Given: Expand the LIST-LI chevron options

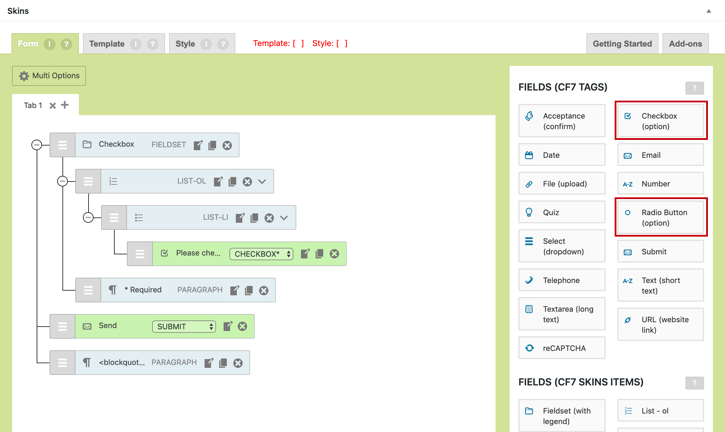Looking at the screenshot, I should tap(284, 218).
